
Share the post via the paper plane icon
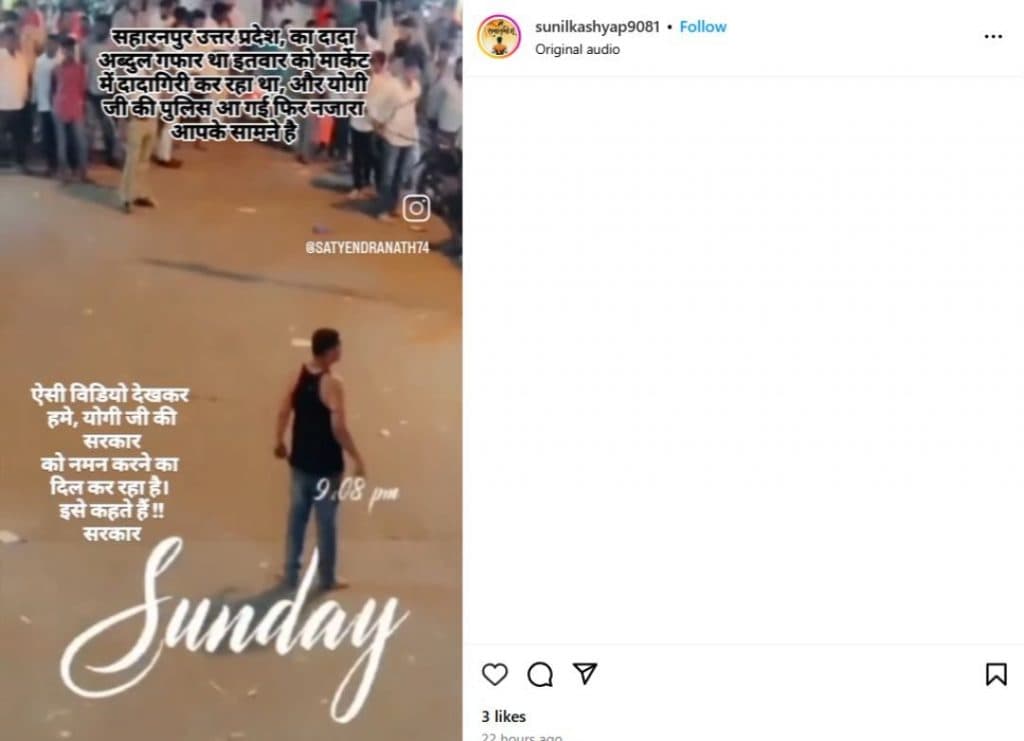[x=584, y=673]
